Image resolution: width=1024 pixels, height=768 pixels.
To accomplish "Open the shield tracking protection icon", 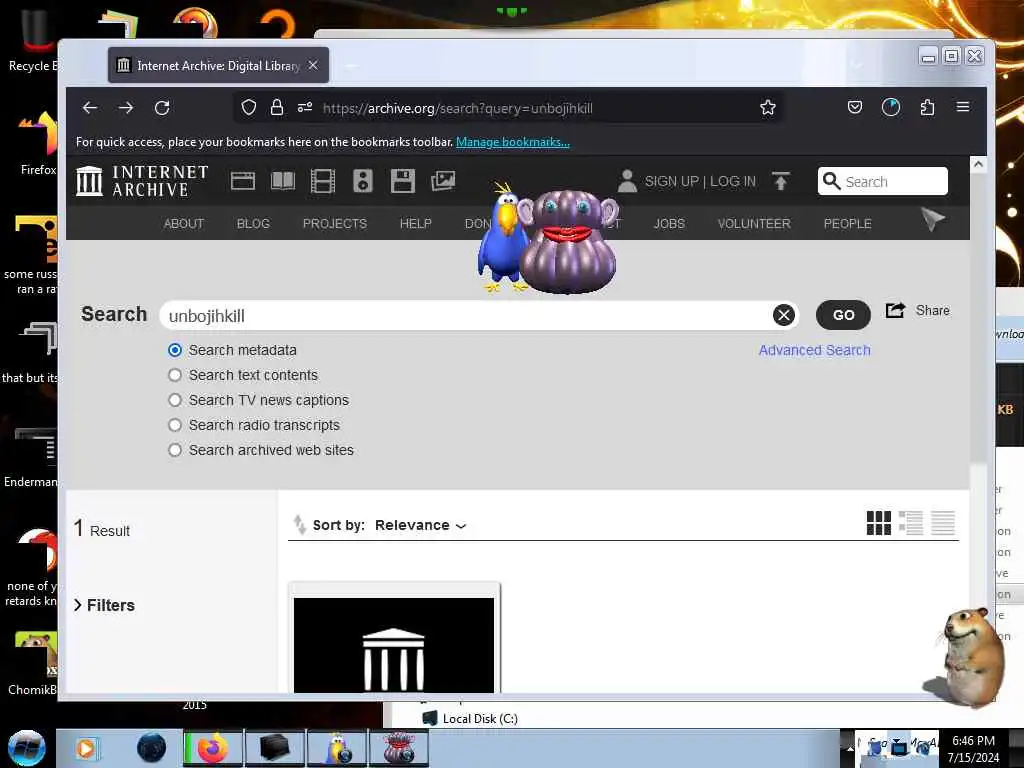I will click(x=249, y=108).
